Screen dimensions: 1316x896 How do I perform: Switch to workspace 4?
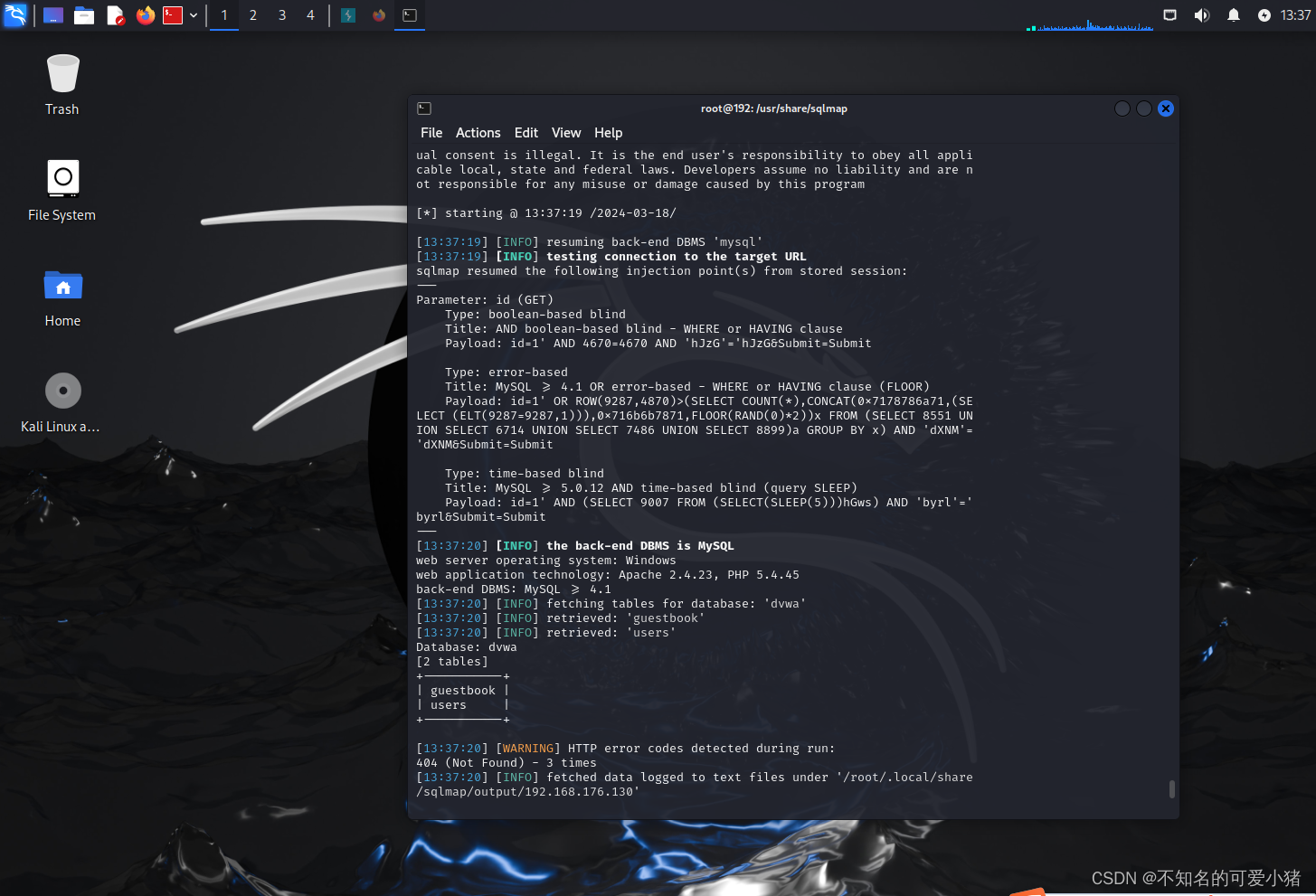(x=310, y=15)
